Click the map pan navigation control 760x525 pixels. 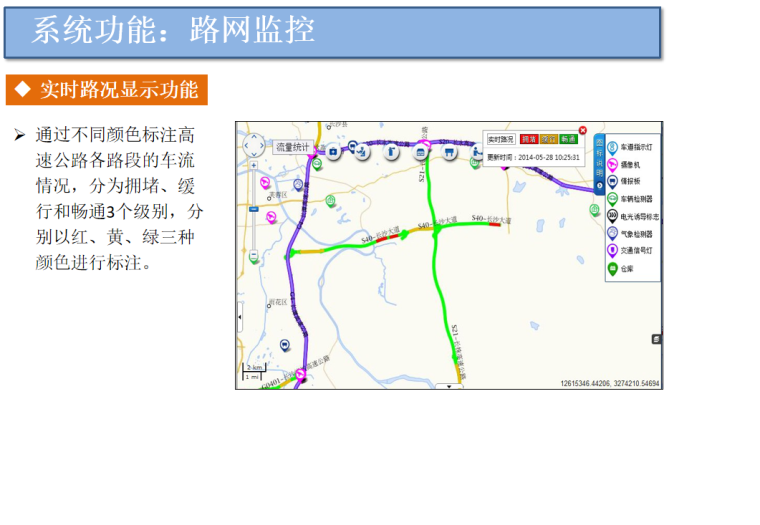click(253, 147)
